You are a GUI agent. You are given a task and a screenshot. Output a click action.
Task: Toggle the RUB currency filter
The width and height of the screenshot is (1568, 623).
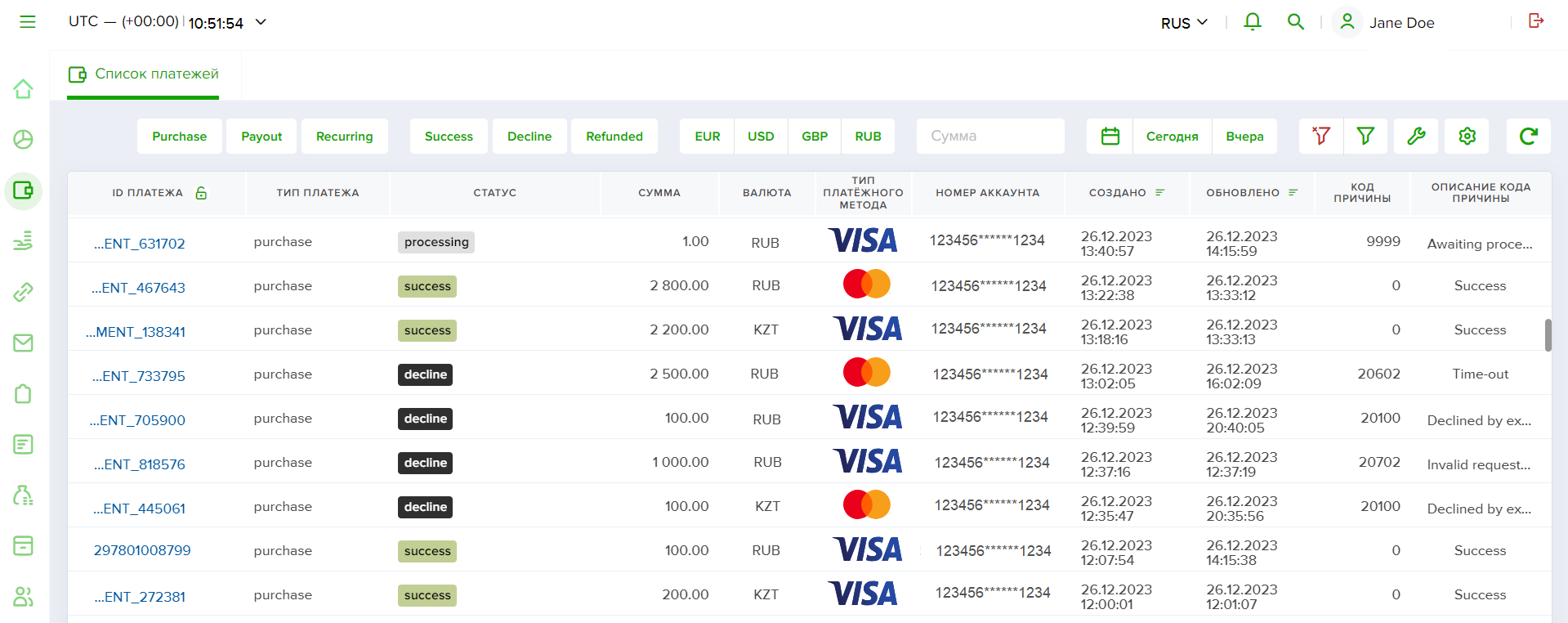point(868,136)
